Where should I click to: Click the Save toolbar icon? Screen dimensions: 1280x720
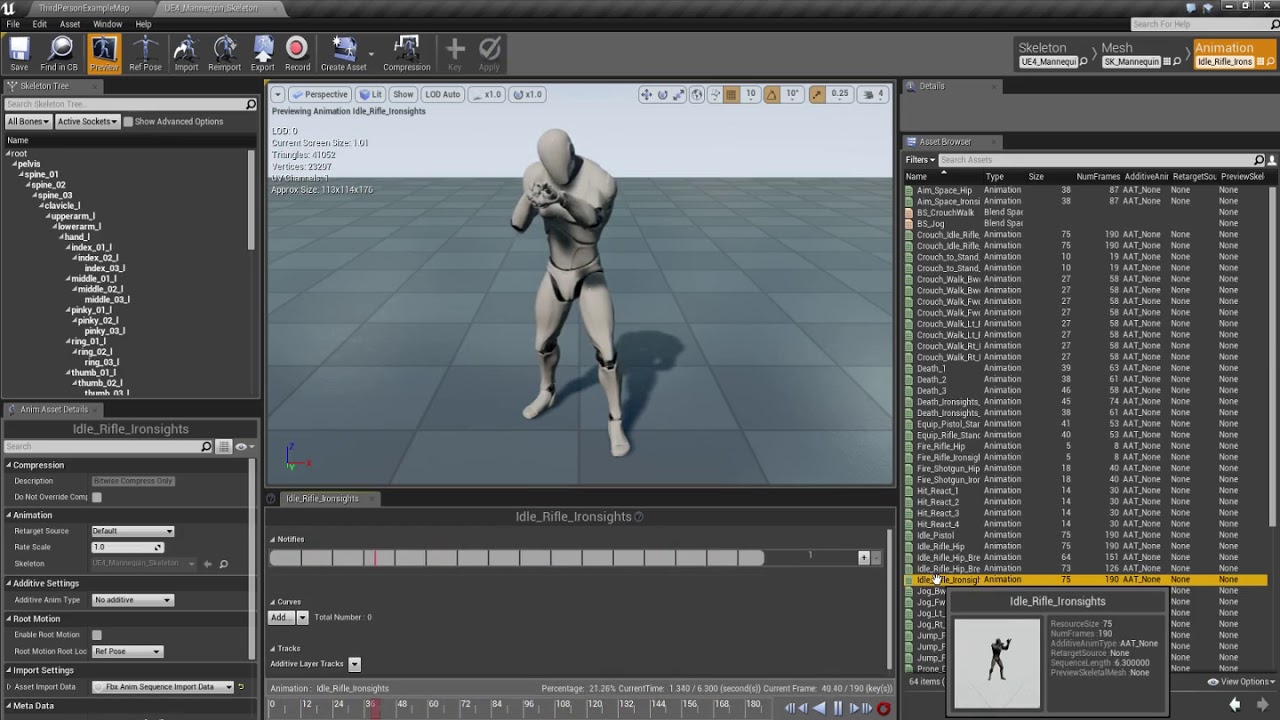19,54
